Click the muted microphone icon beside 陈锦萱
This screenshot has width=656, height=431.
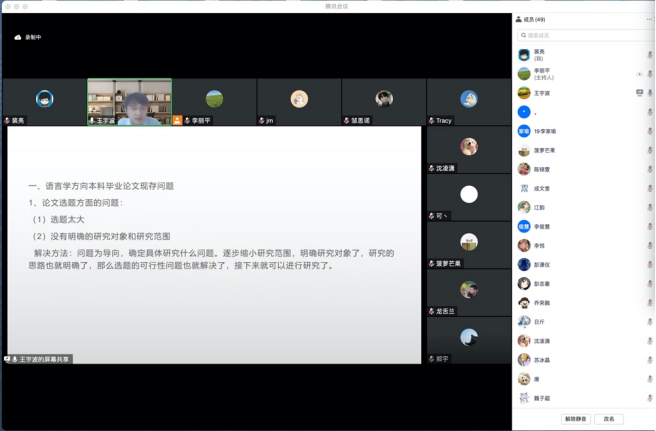pos(650,169)
